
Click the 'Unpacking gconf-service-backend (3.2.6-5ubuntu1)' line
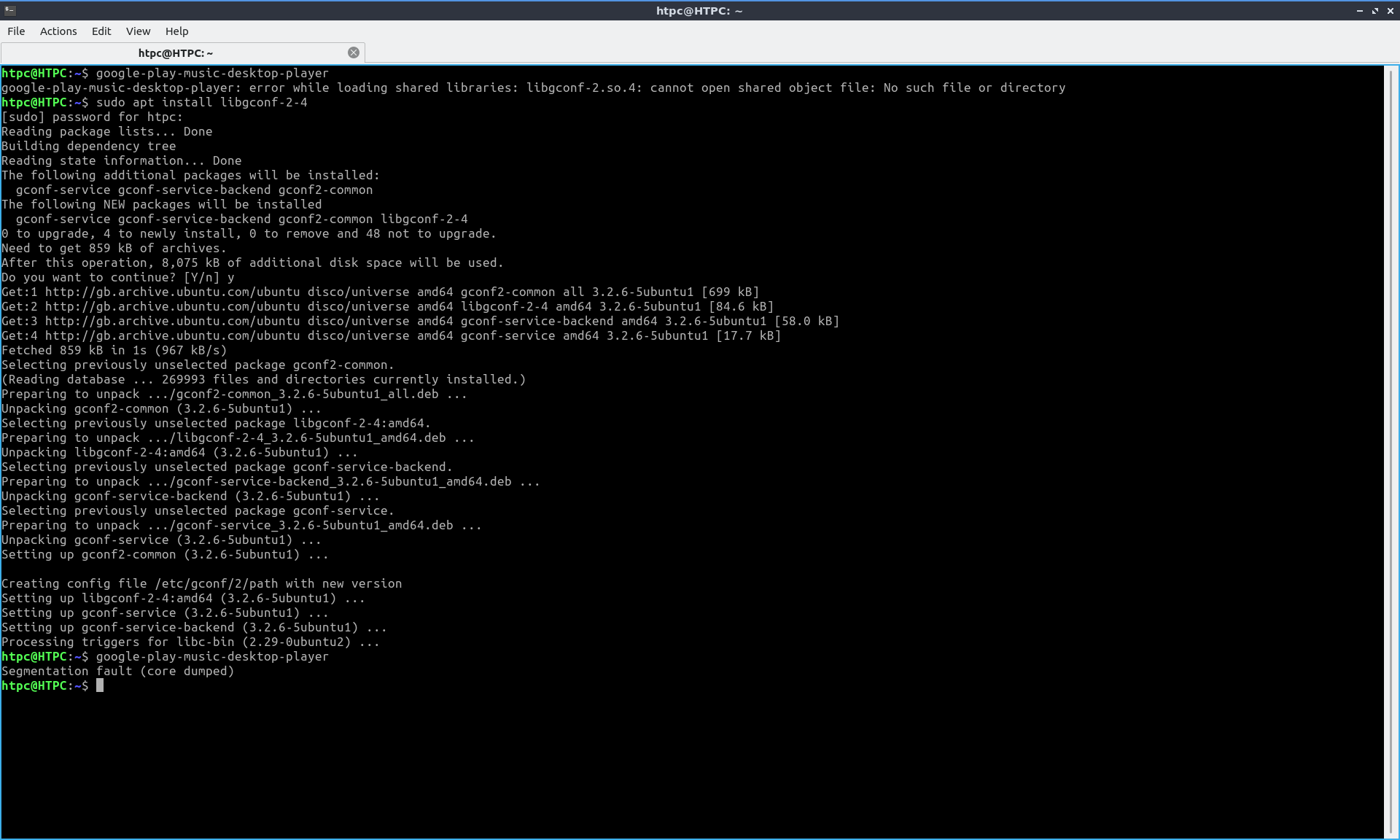(191, 496)
